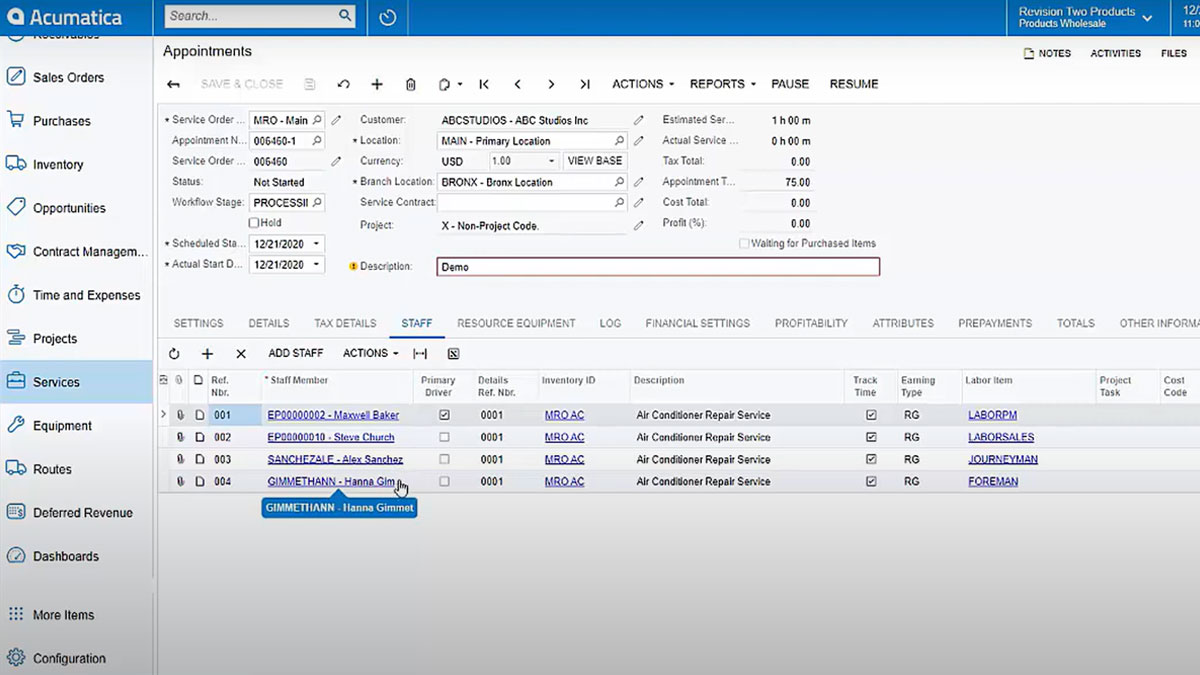Go to first record icon
Image resolution: width=1200 pixels, height=675 pixels.
[x=484, y=84]
